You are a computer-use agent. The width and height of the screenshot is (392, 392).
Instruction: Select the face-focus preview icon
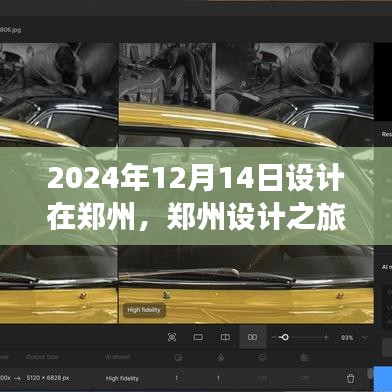(172, 337)
